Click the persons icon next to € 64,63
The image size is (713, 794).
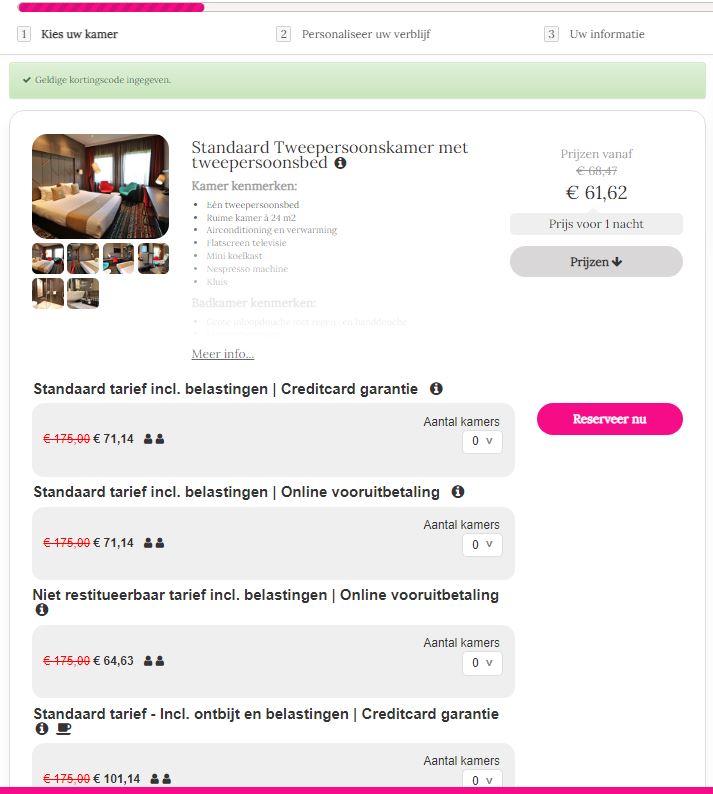point(154,661)
